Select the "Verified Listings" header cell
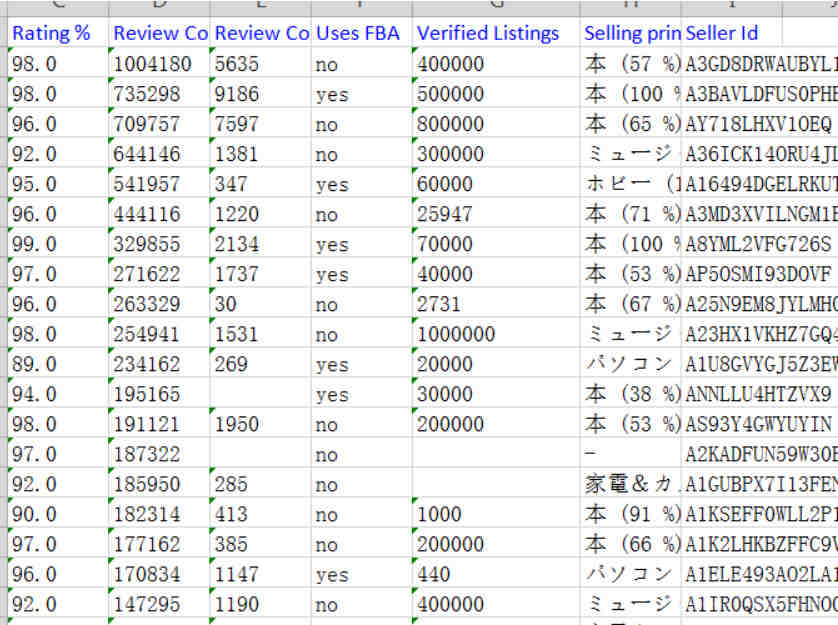Image resolution: width=838 pixels, height=625 pixels. tap(489, 33)
